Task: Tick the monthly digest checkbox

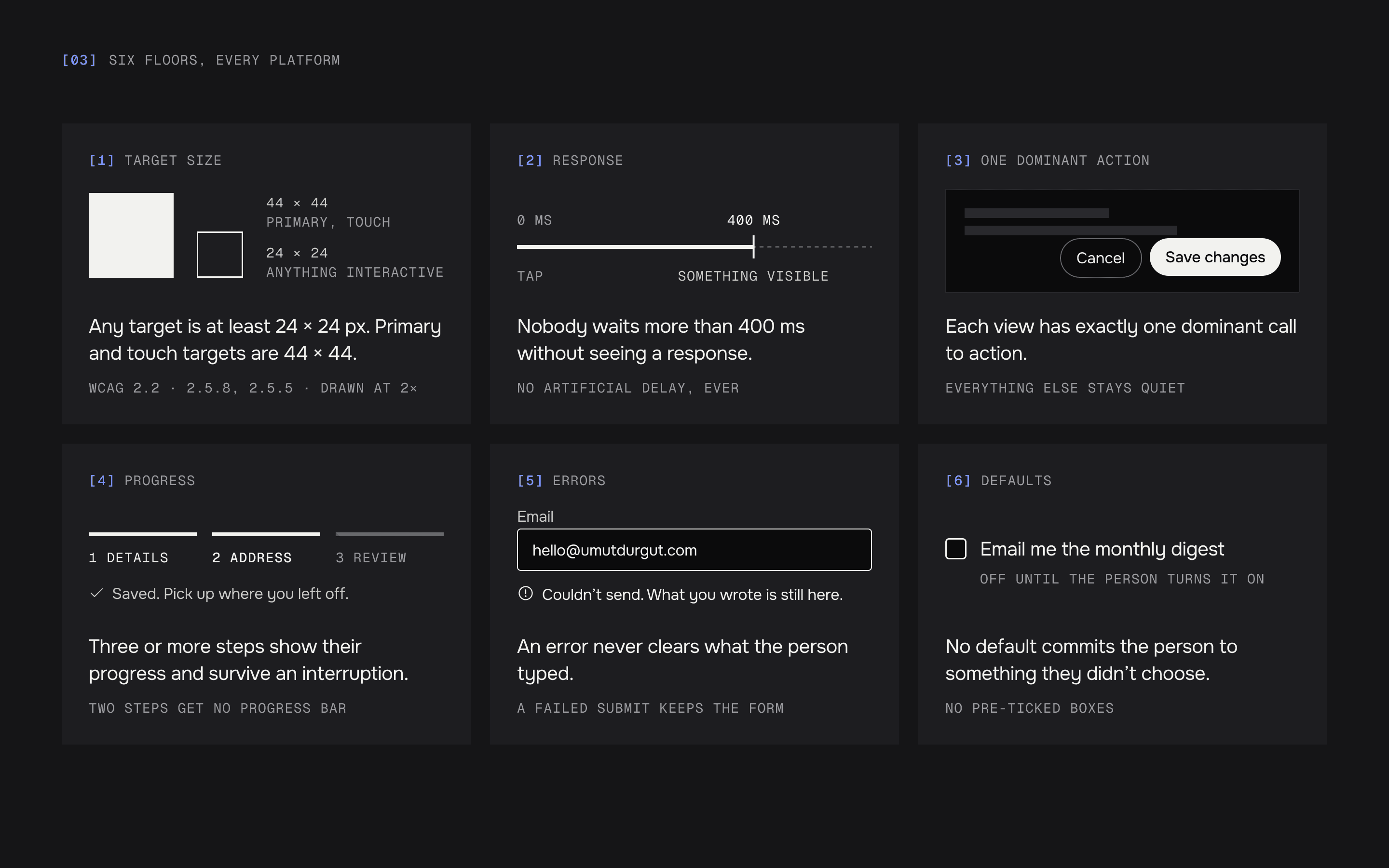Action: (955, 549)
